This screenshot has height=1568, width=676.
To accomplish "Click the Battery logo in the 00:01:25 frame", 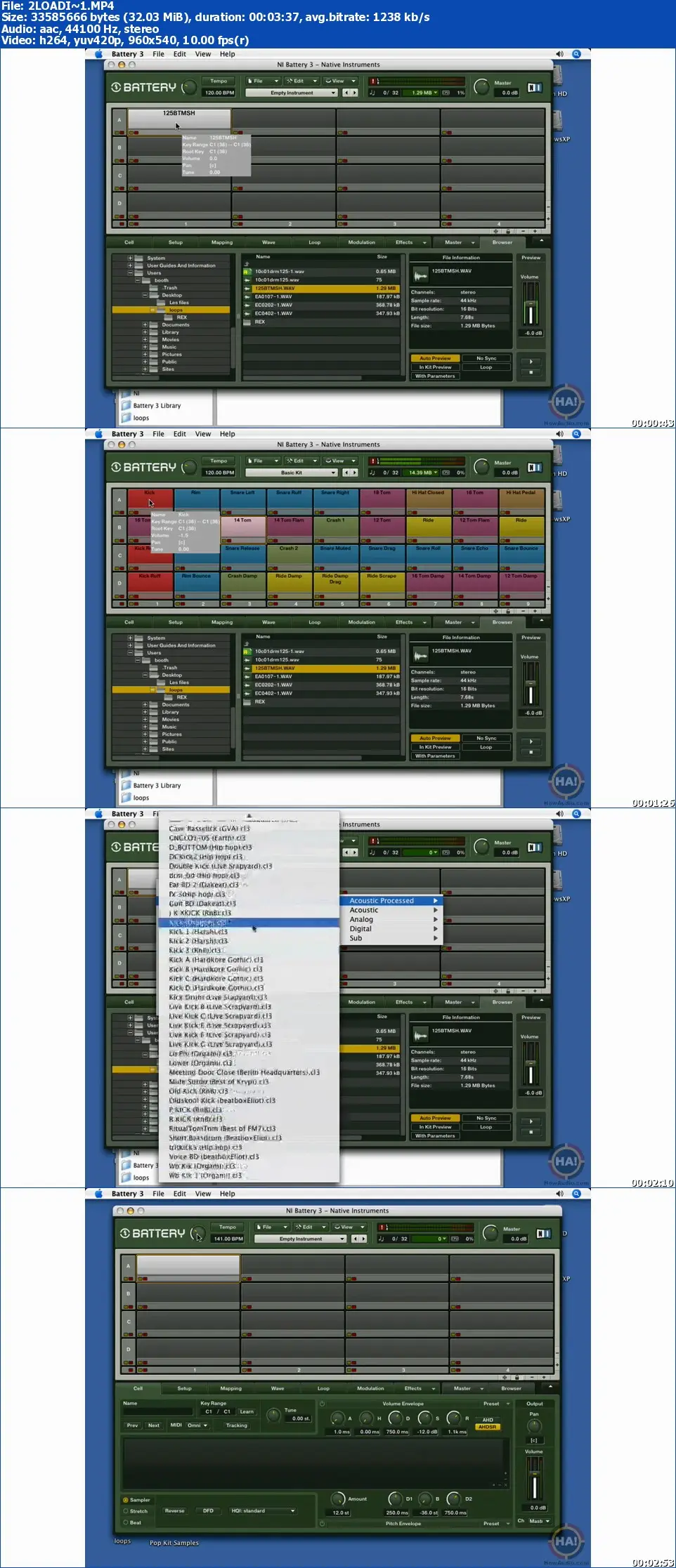I will 143,468.
